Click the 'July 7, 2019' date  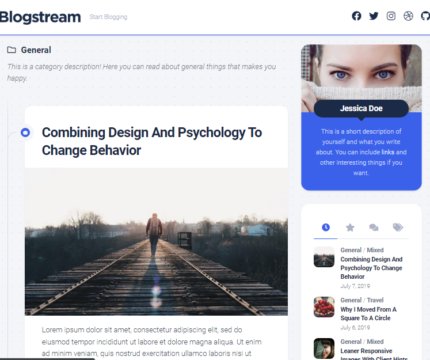click(355, 286)
